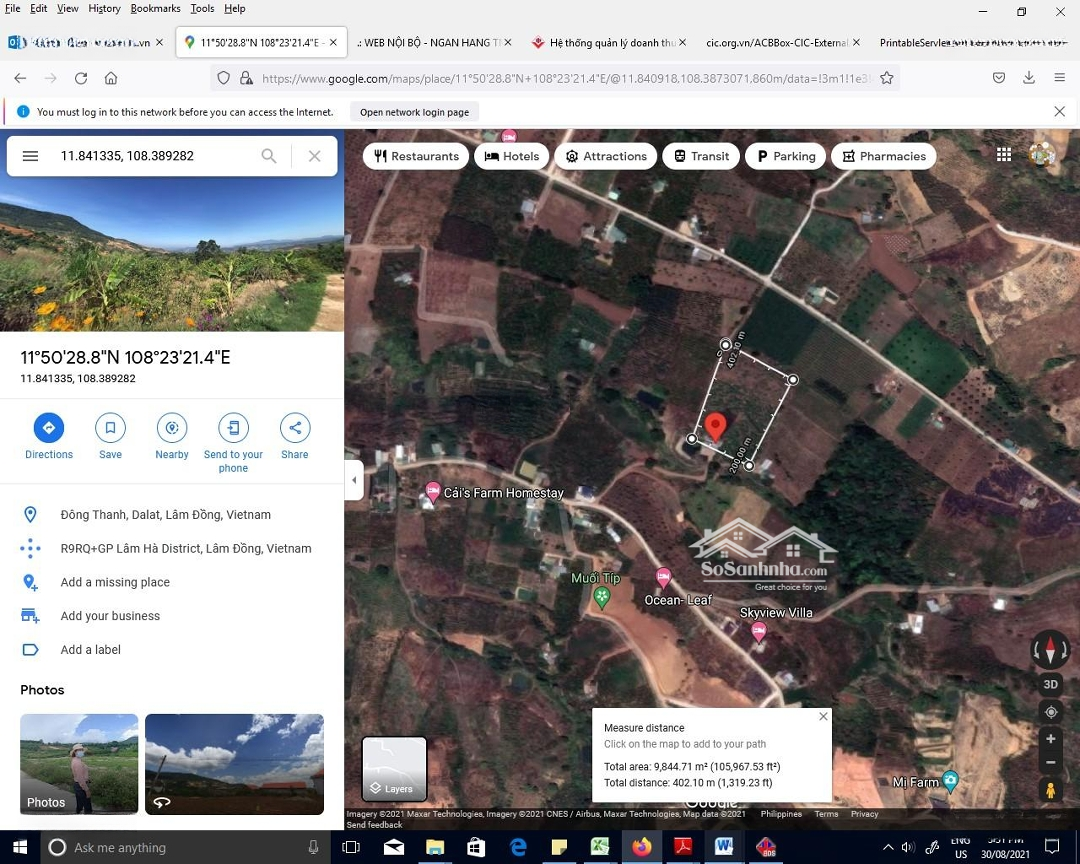The image size is (1080, 864).
Task: Save this place with the Save icon
Action: pyautogui.click(x=110, y=428)
